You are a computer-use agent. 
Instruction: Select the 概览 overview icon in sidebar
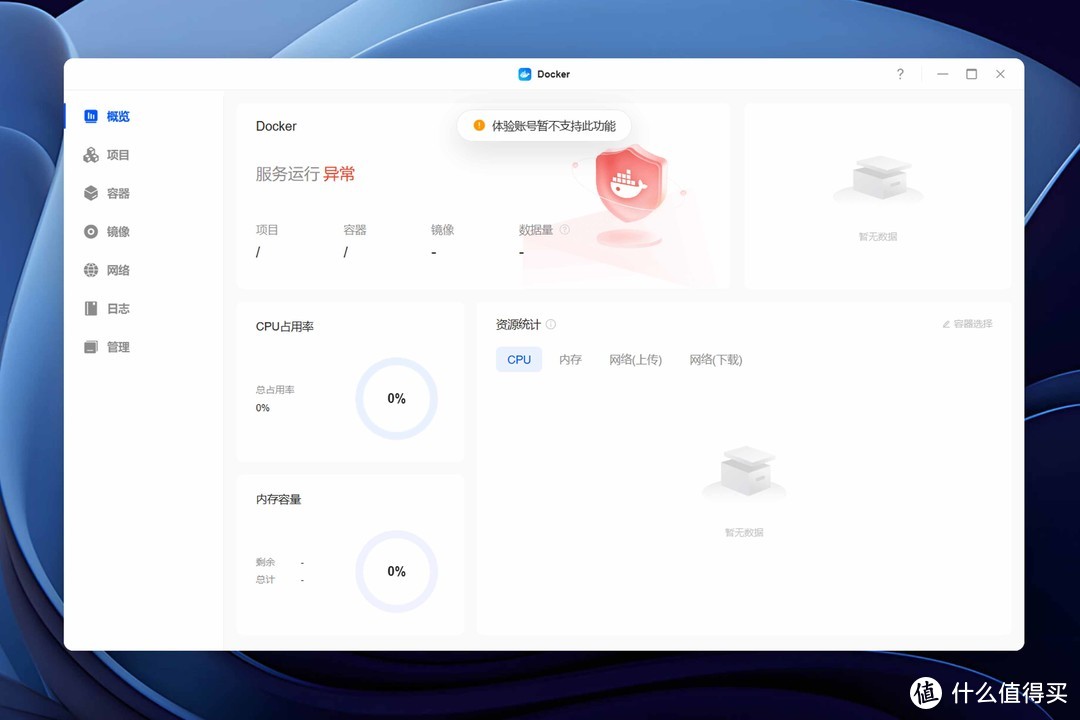click(x=92, y=116)
